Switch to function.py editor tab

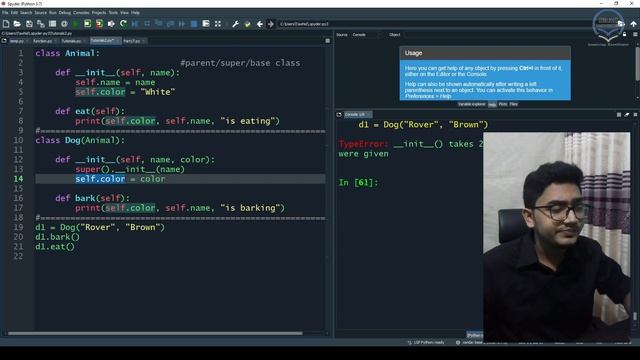44,41
